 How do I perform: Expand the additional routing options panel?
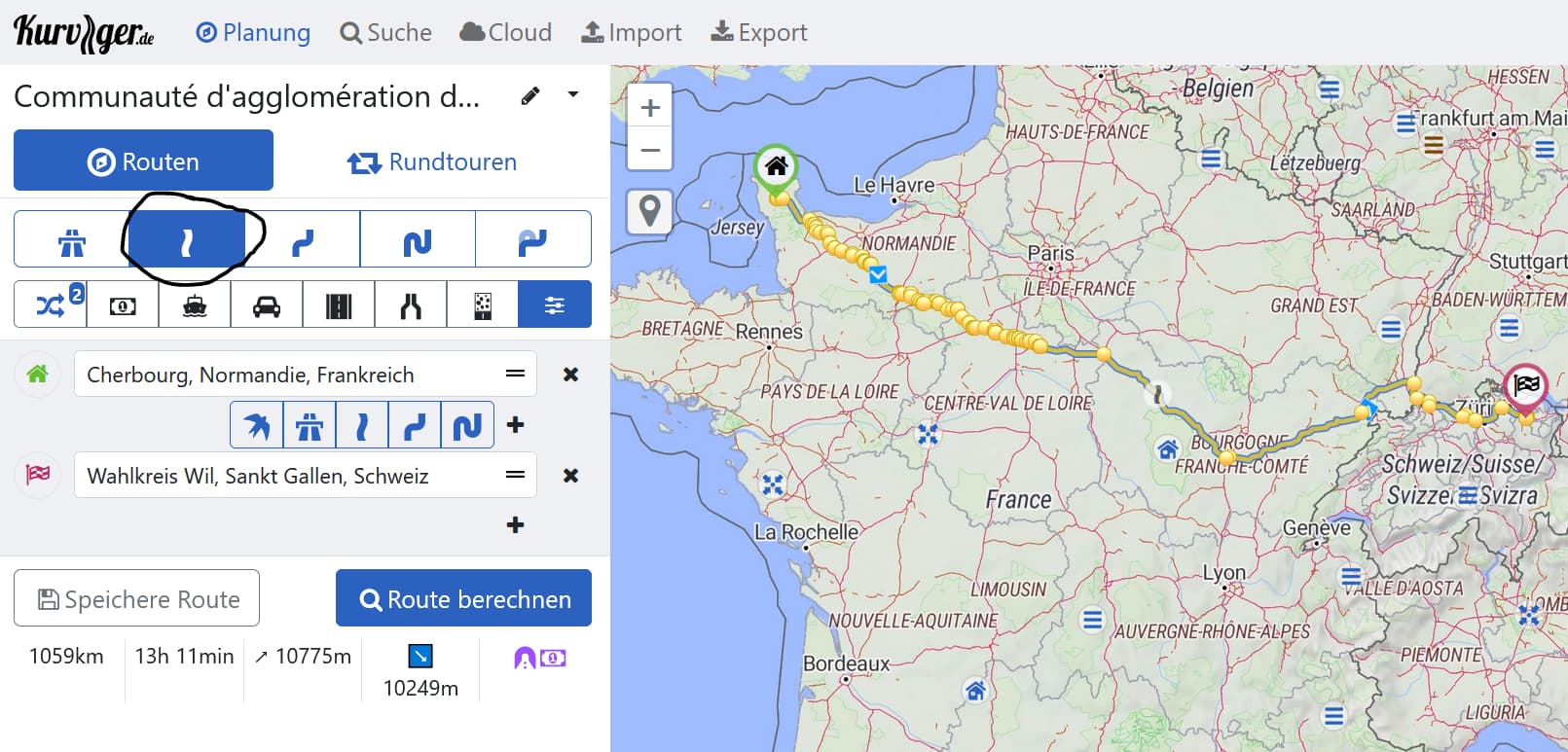coord(555,305)
